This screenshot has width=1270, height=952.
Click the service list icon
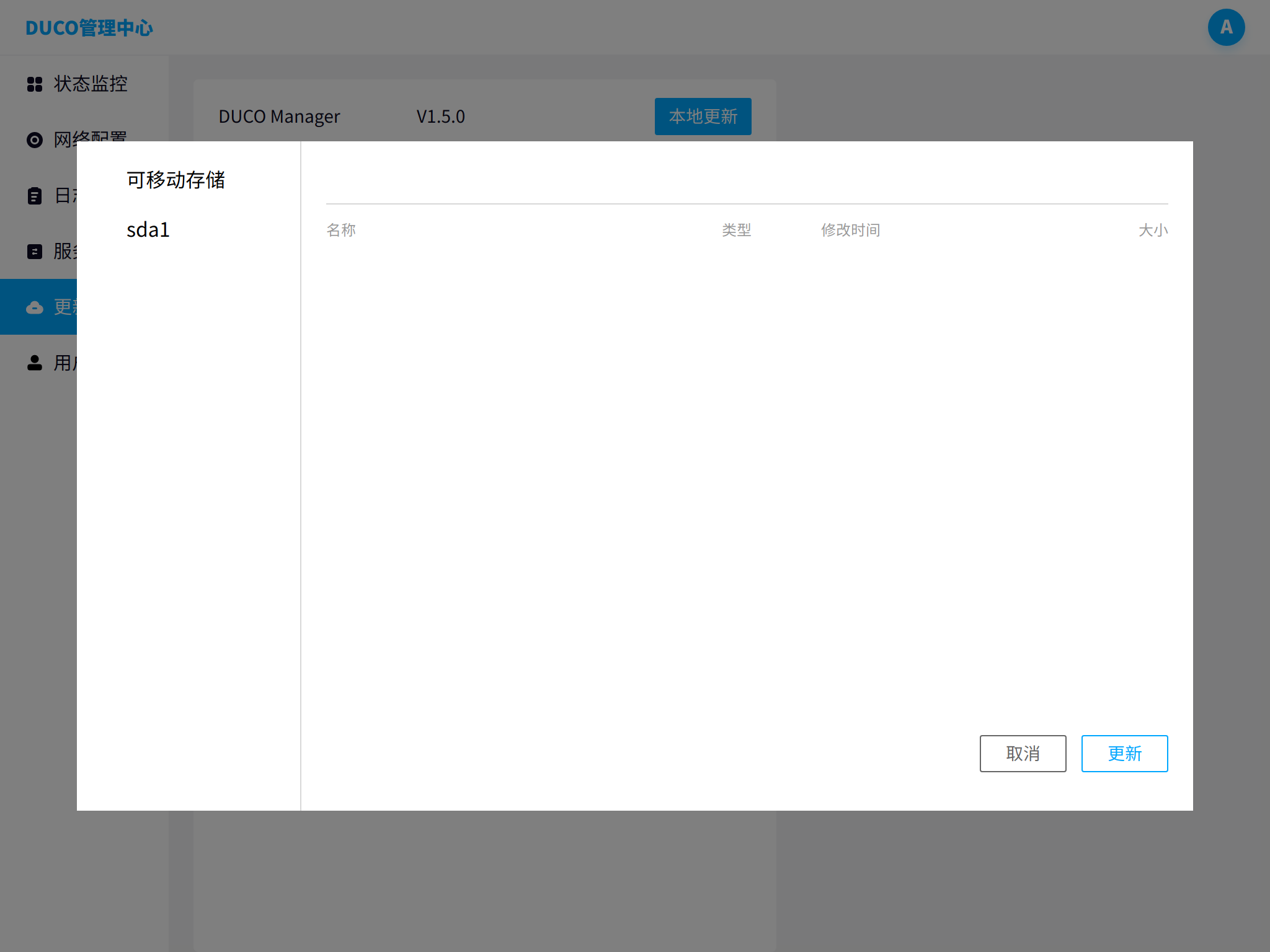tap(35, 252)
